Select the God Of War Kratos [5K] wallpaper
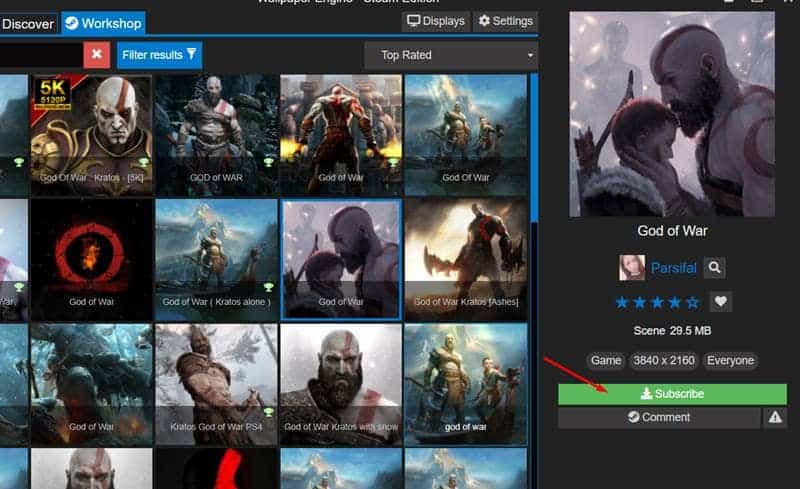Image resolution: width=800 pixels, height=489 pixels. tap(92, 135)
